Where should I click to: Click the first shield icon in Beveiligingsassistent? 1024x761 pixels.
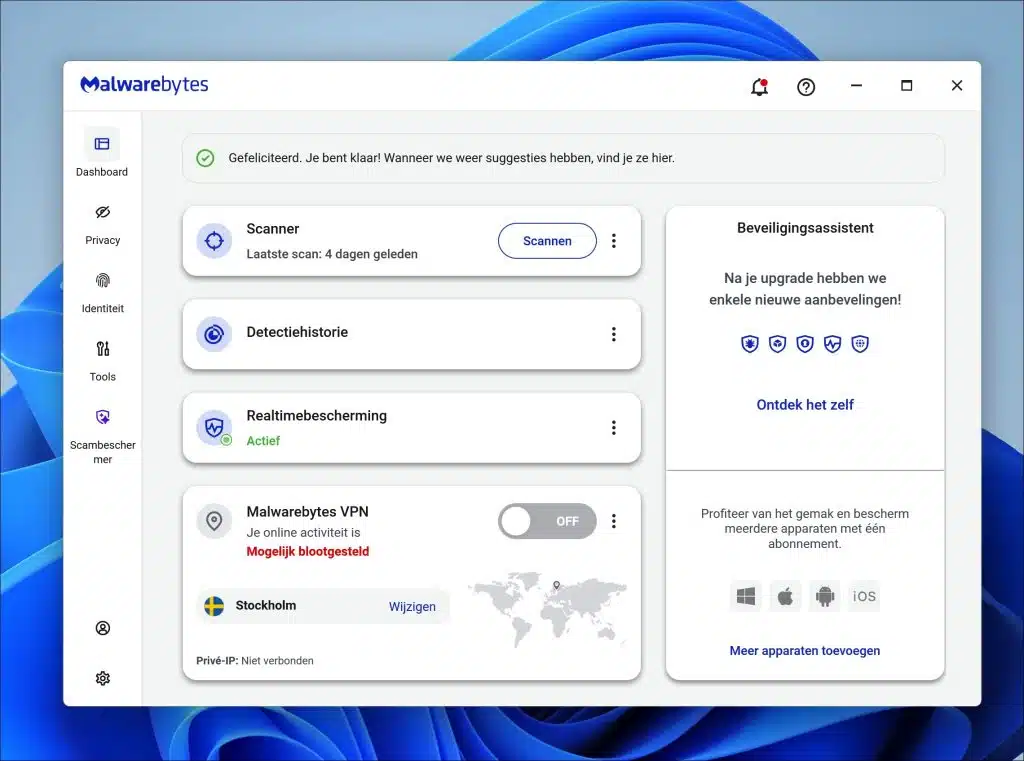[x=750, y=344]
